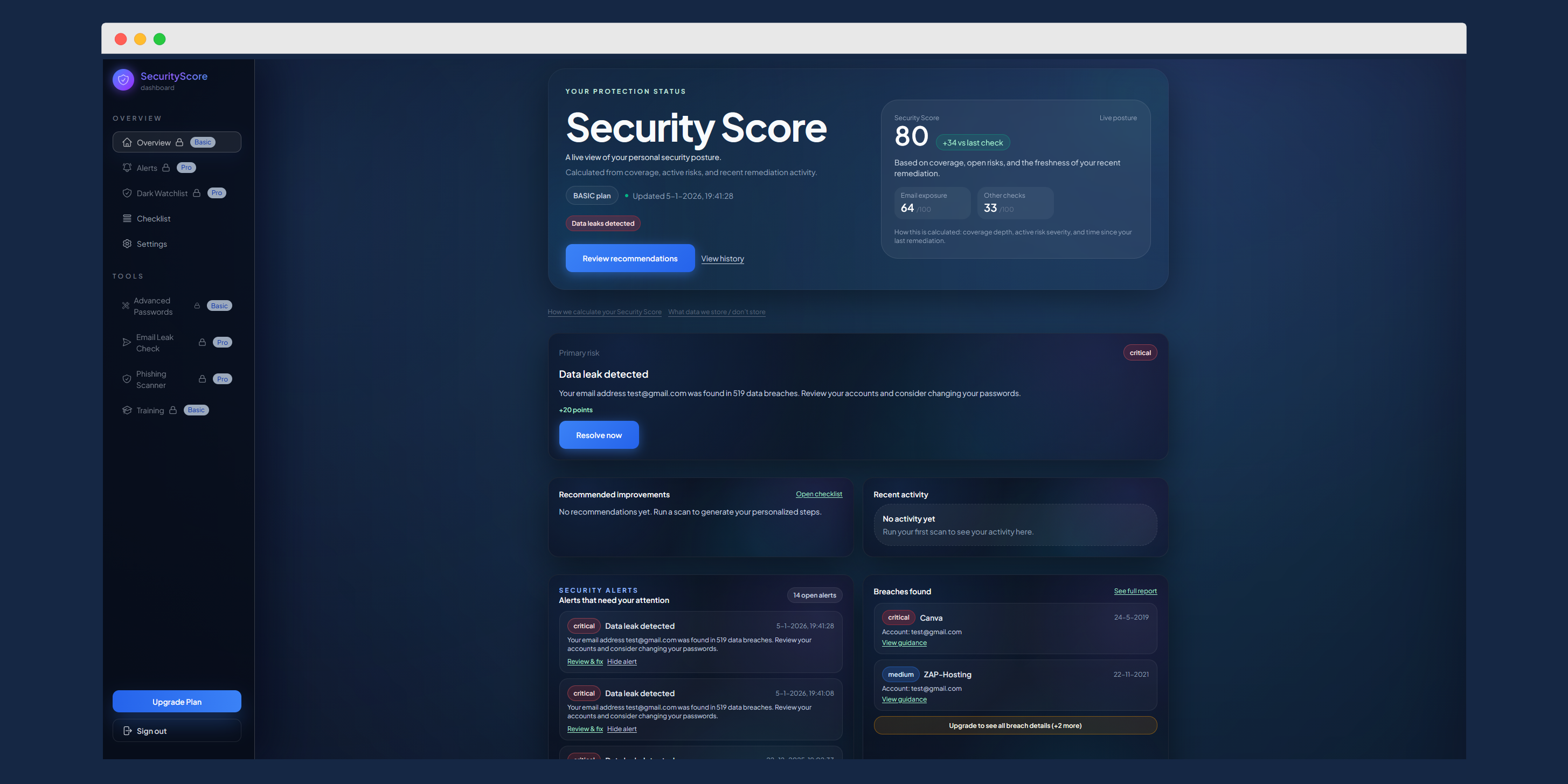The width and height of the screenshot is (1568, 784).
Task: Click the Dark Watchlist shield icon
Action: (127, 193)
